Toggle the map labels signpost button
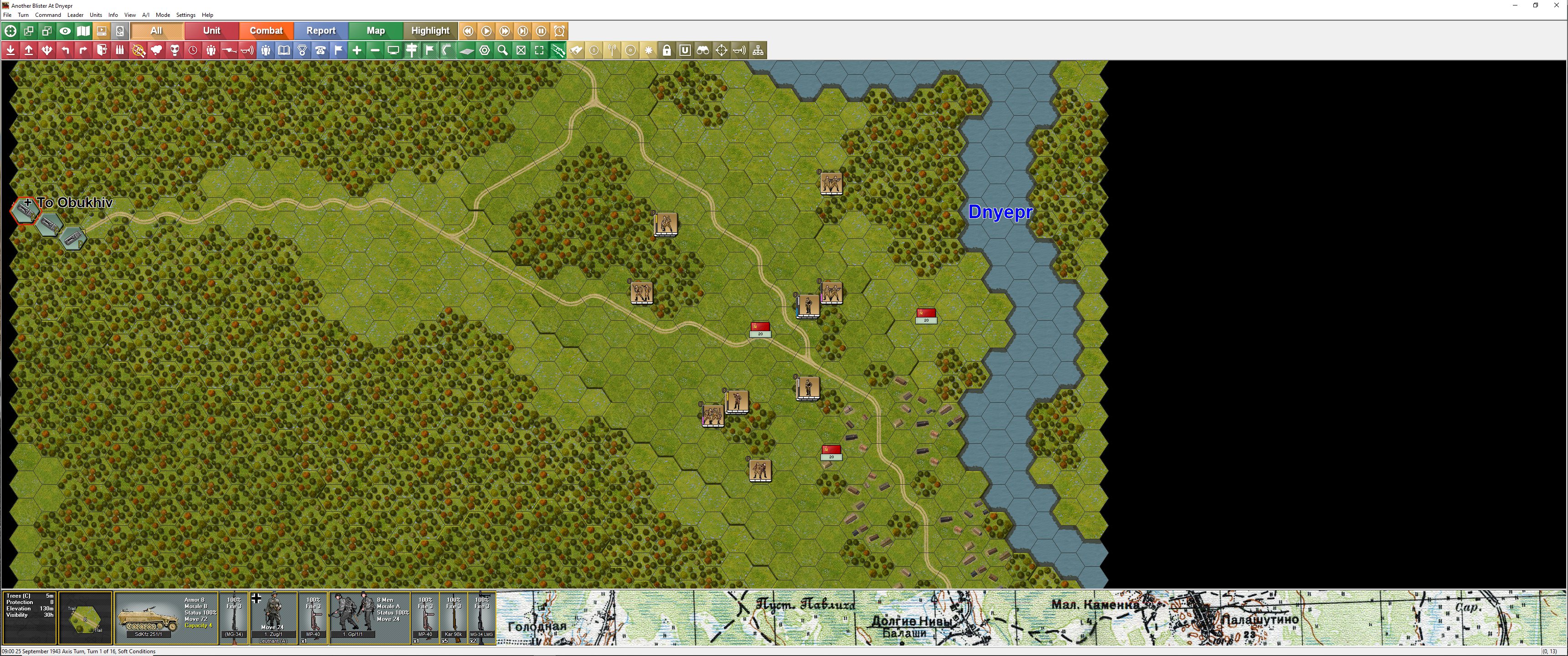Viewport: 1568px width, 656px height. [x=412, y=51]
